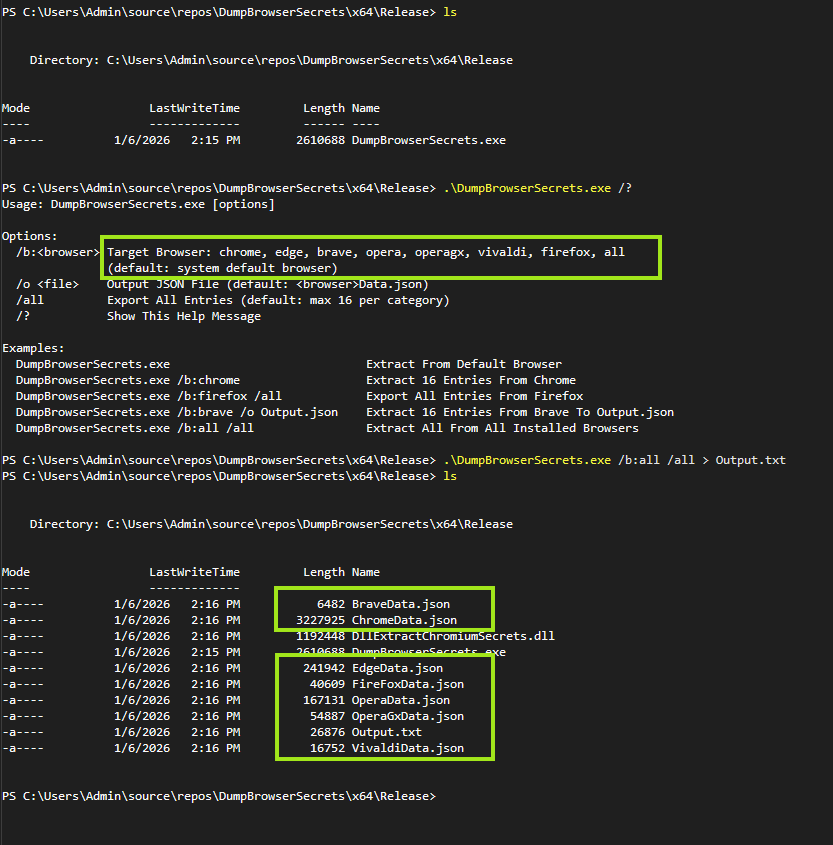Viewport: 833px width, 845px height.
Task: Click the Output.txt file name in listing
Action: (386, 732)
